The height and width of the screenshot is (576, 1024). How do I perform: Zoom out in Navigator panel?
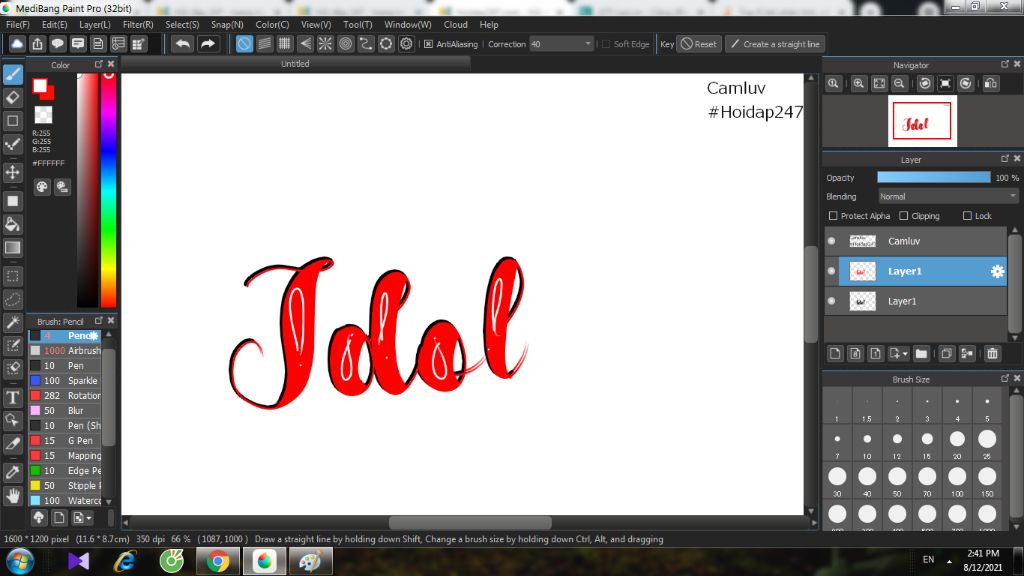click(x=899, y=84)
